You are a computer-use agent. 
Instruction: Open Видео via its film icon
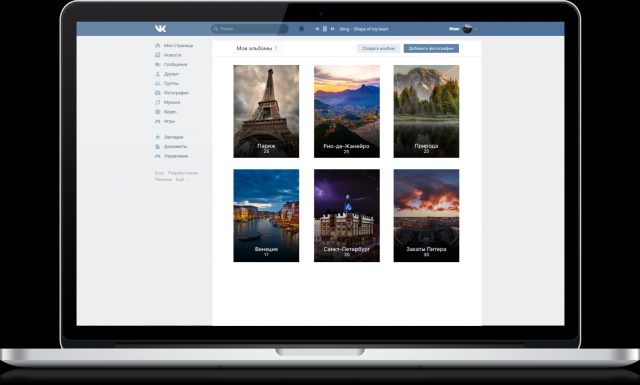[158, 112]
